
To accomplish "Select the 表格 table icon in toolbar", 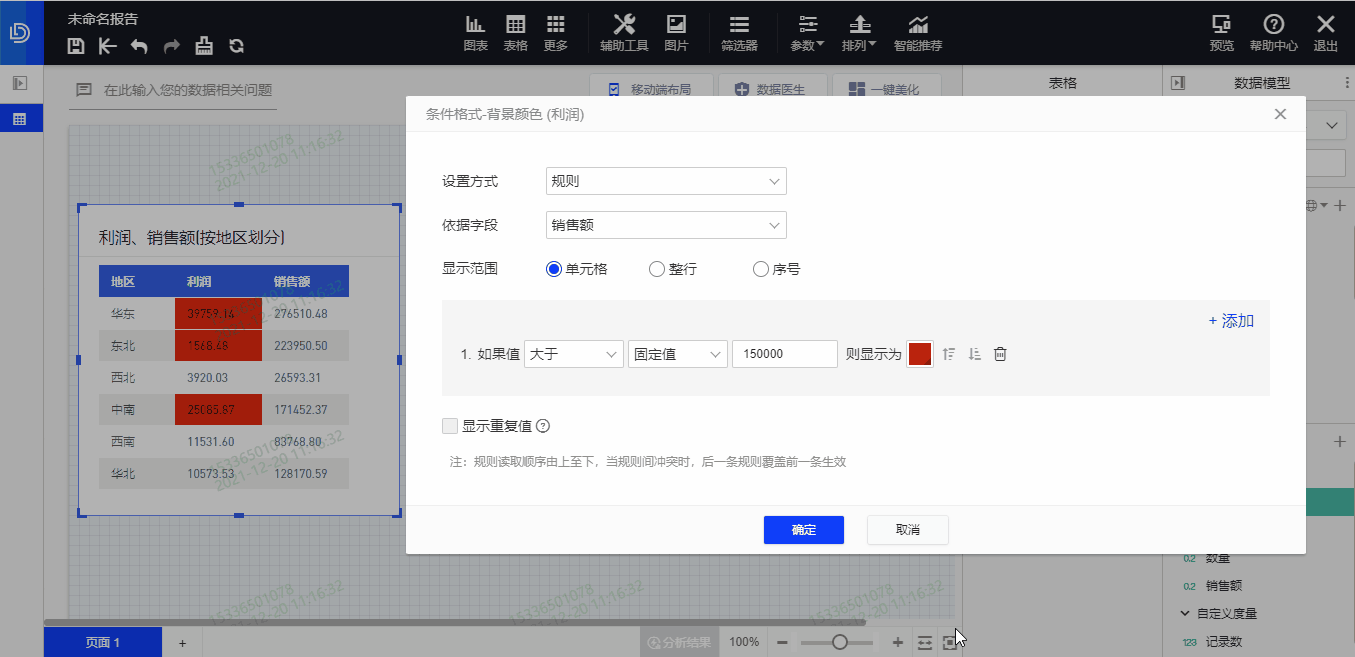I will click(x=515, y=31).
